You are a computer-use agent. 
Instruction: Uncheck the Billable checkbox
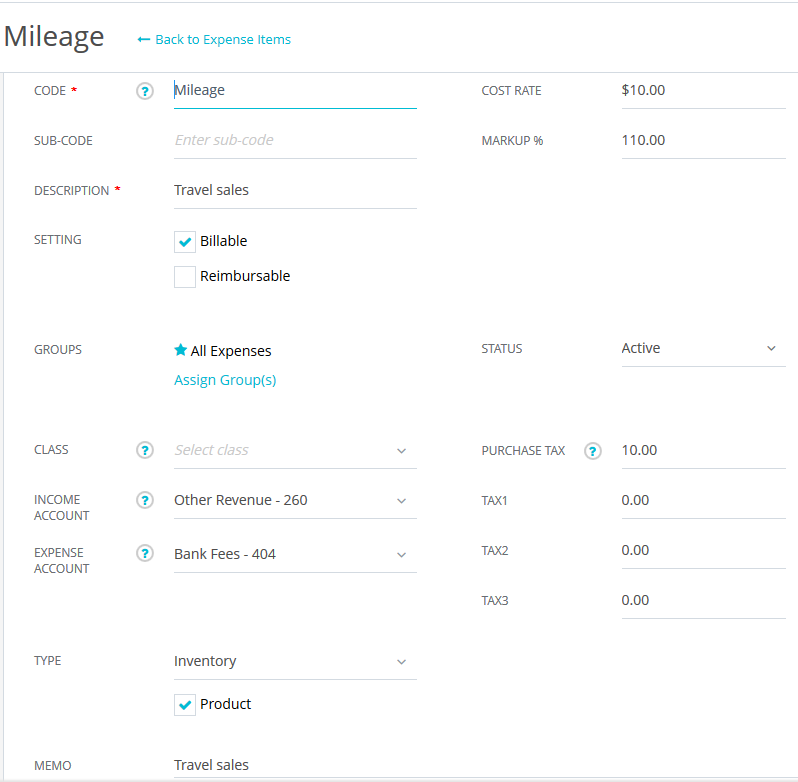[x=185, y=242]
